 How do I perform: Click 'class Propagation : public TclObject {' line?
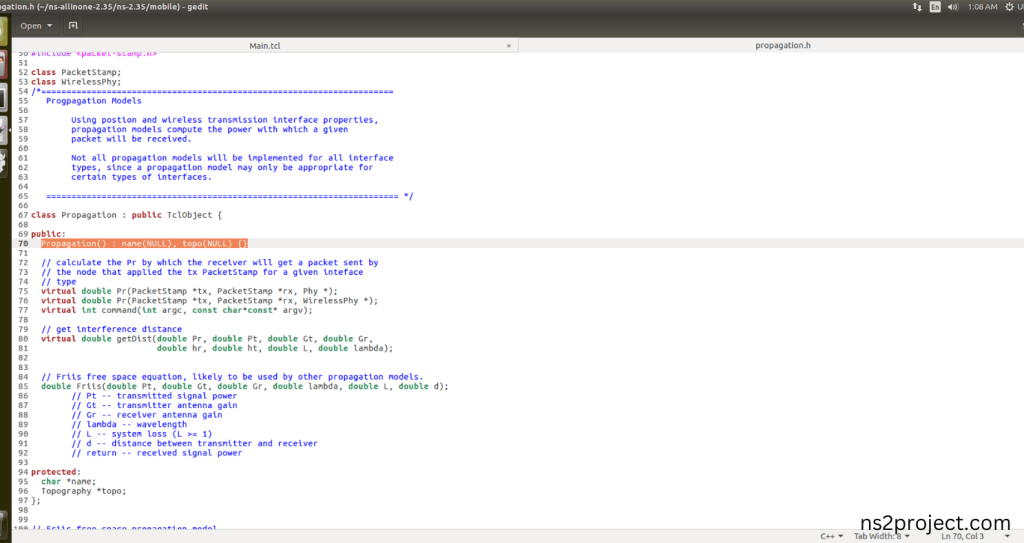pos(126,215)
